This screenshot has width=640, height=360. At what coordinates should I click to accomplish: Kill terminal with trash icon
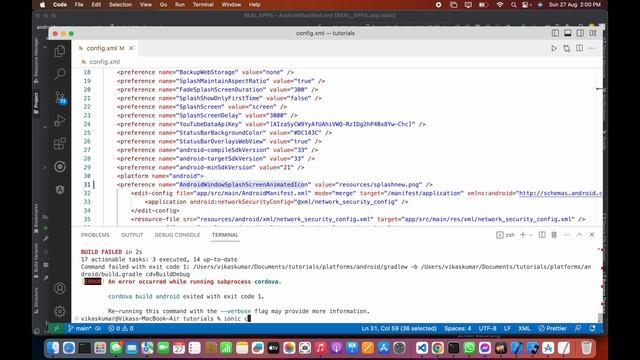554,235
